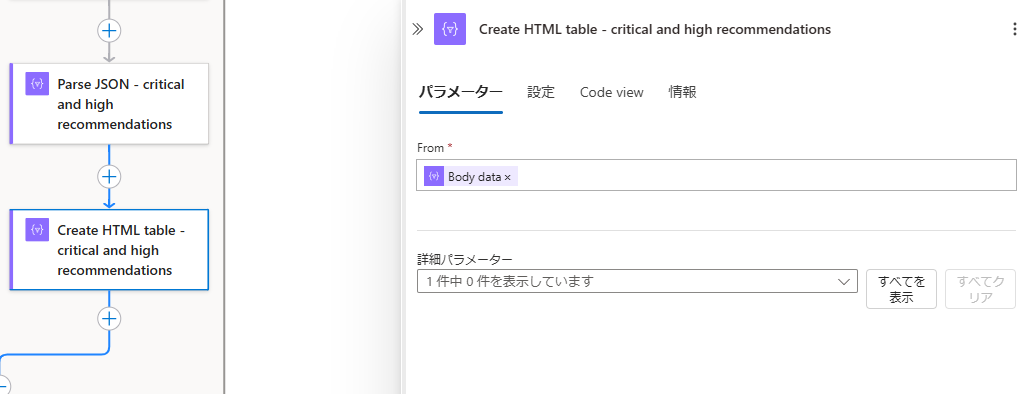Click the すべてクリア button
1018x394 pixels.
980,289
